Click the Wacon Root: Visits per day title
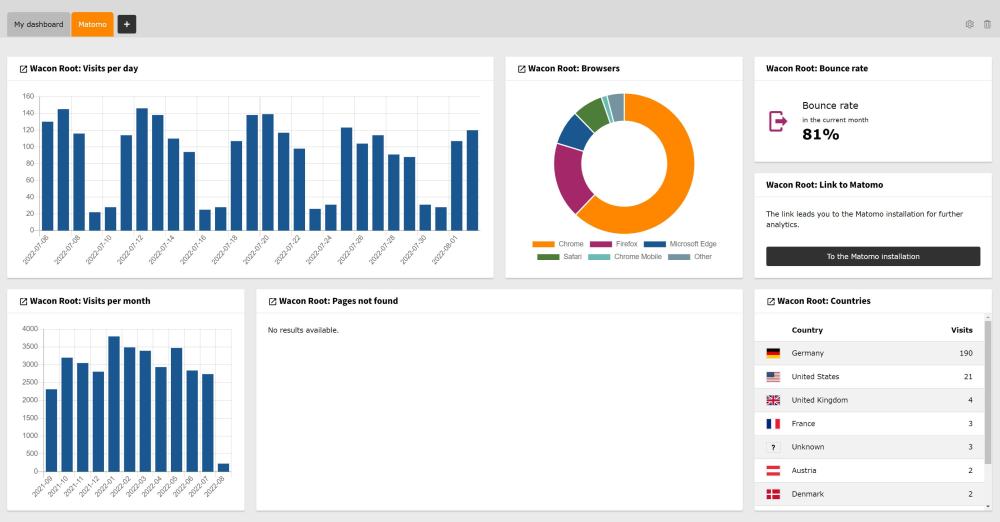The width and height of the screenshot is (1000, 522). (84, 68)
